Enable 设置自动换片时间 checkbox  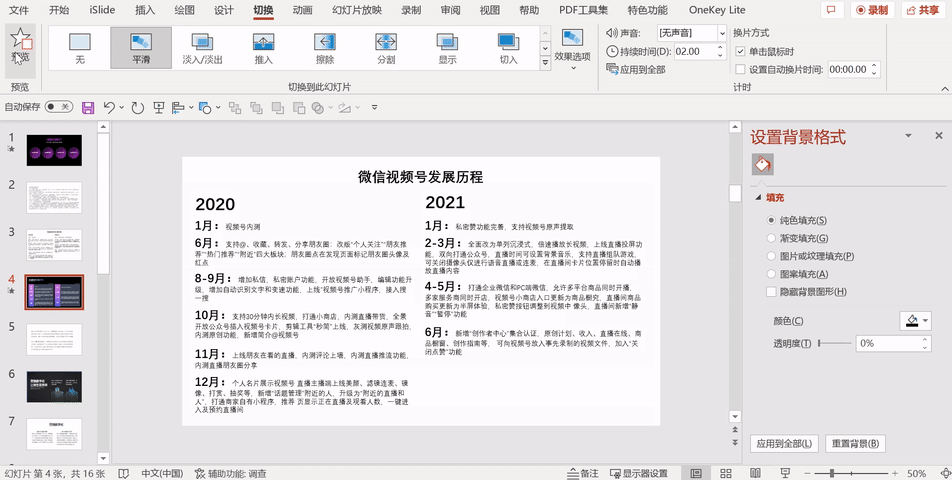click(x=740, y=69)
